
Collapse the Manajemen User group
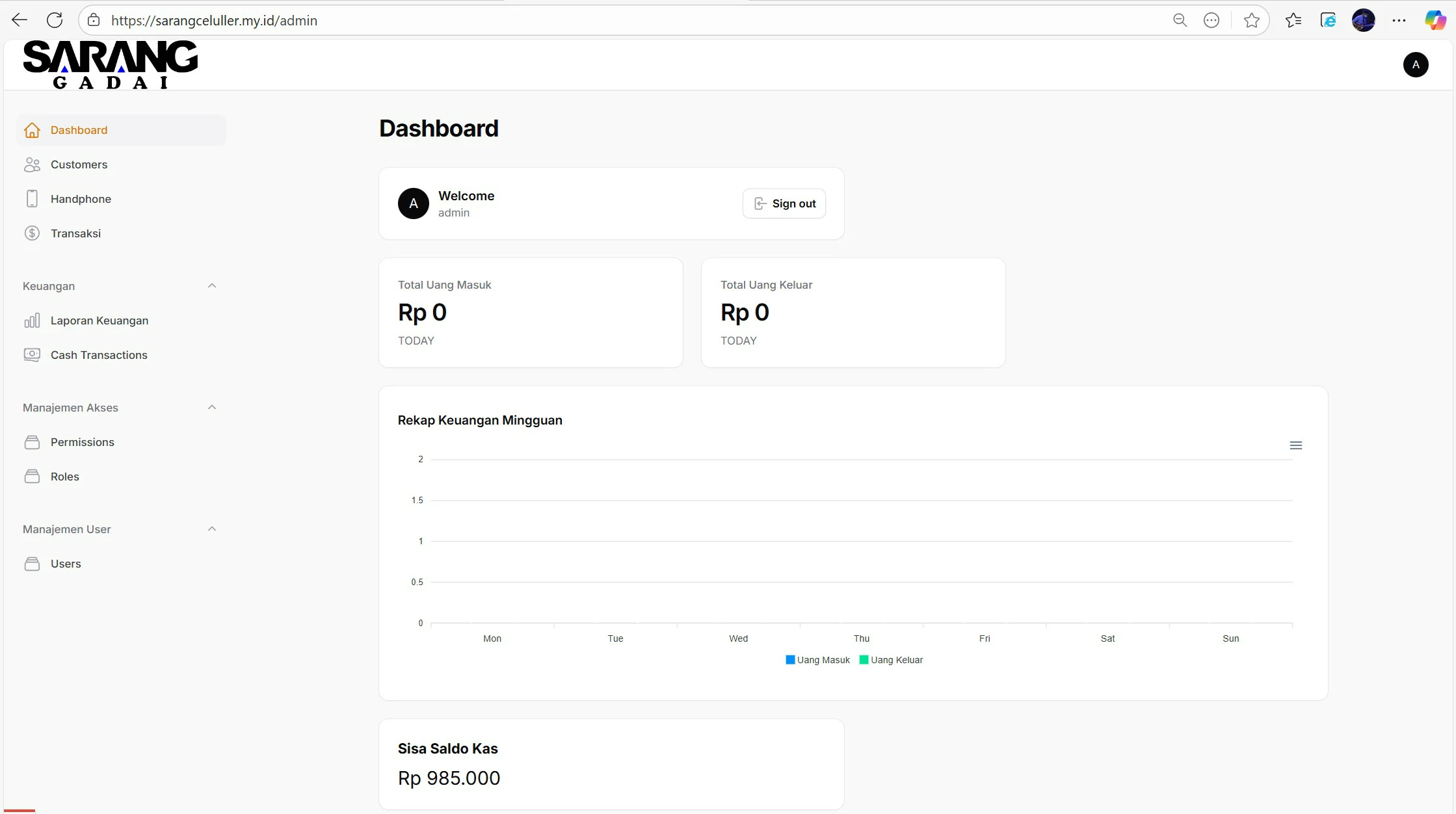click(x=211, y=529)
